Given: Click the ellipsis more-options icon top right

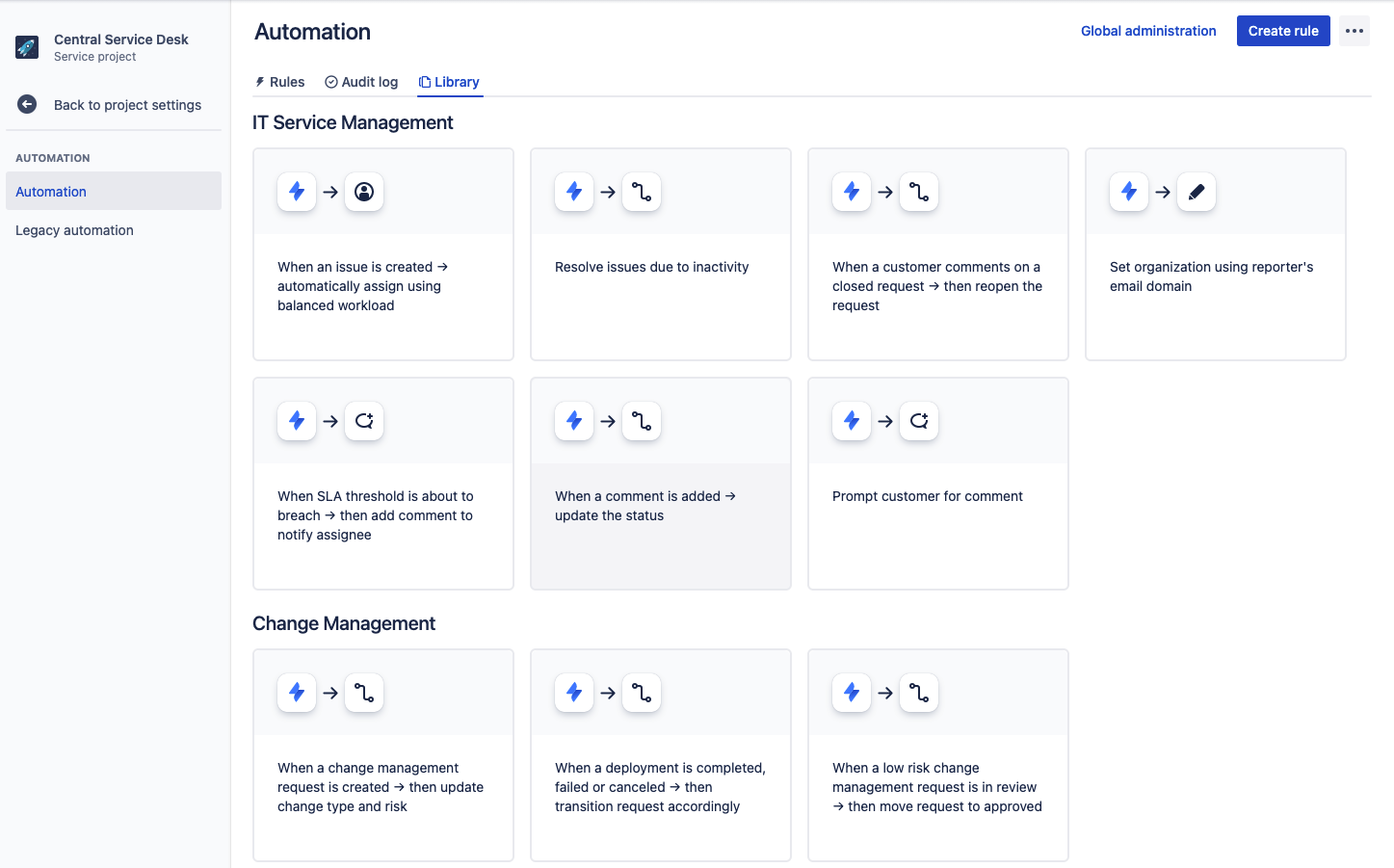Looking at the screenshot, I should tap(1355, 31).
